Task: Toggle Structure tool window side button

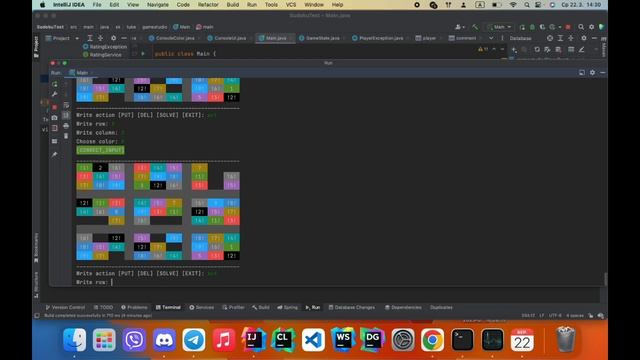Action: (36, 284)
